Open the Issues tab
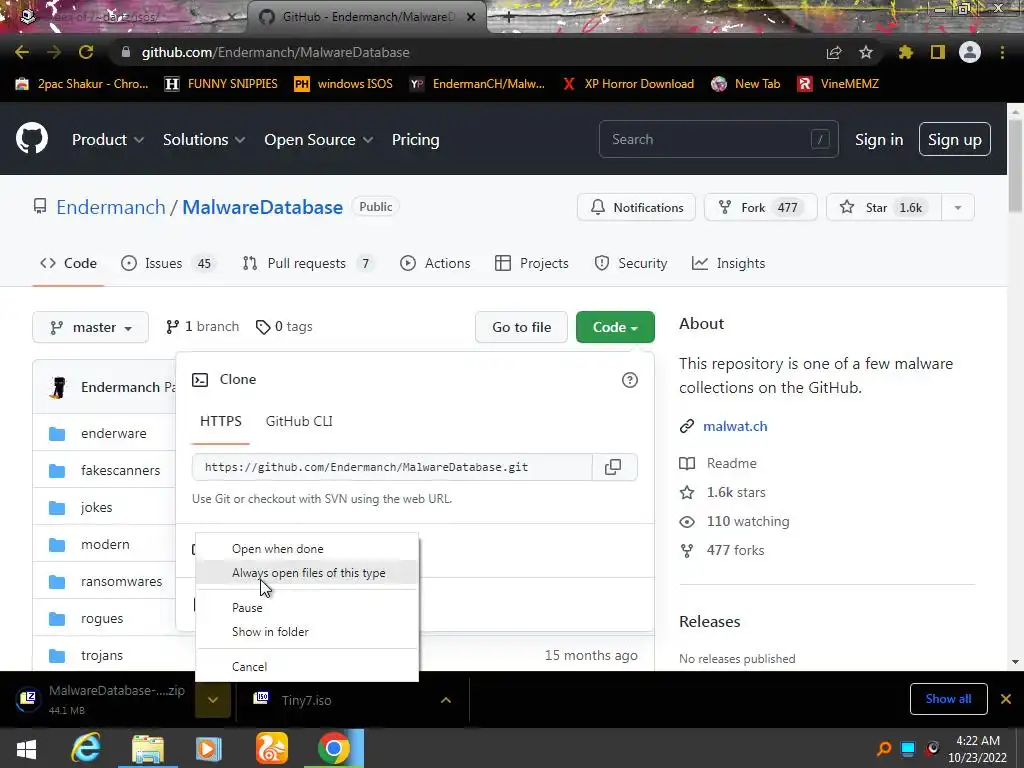The height and width of the screenshot is (768, 1024). click(x=168, y=263)
